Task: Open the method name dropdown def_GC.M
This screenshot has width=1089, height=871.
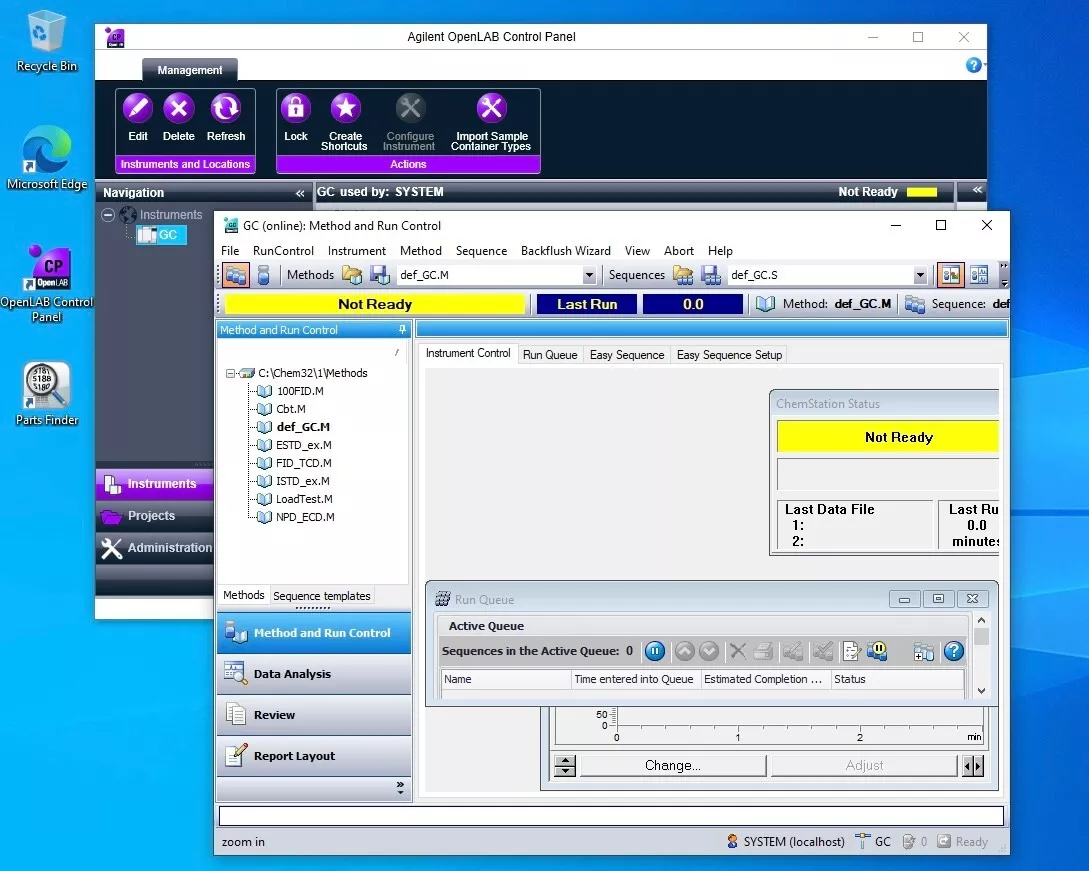Action: pyautogui.click(x=589, y=275)
